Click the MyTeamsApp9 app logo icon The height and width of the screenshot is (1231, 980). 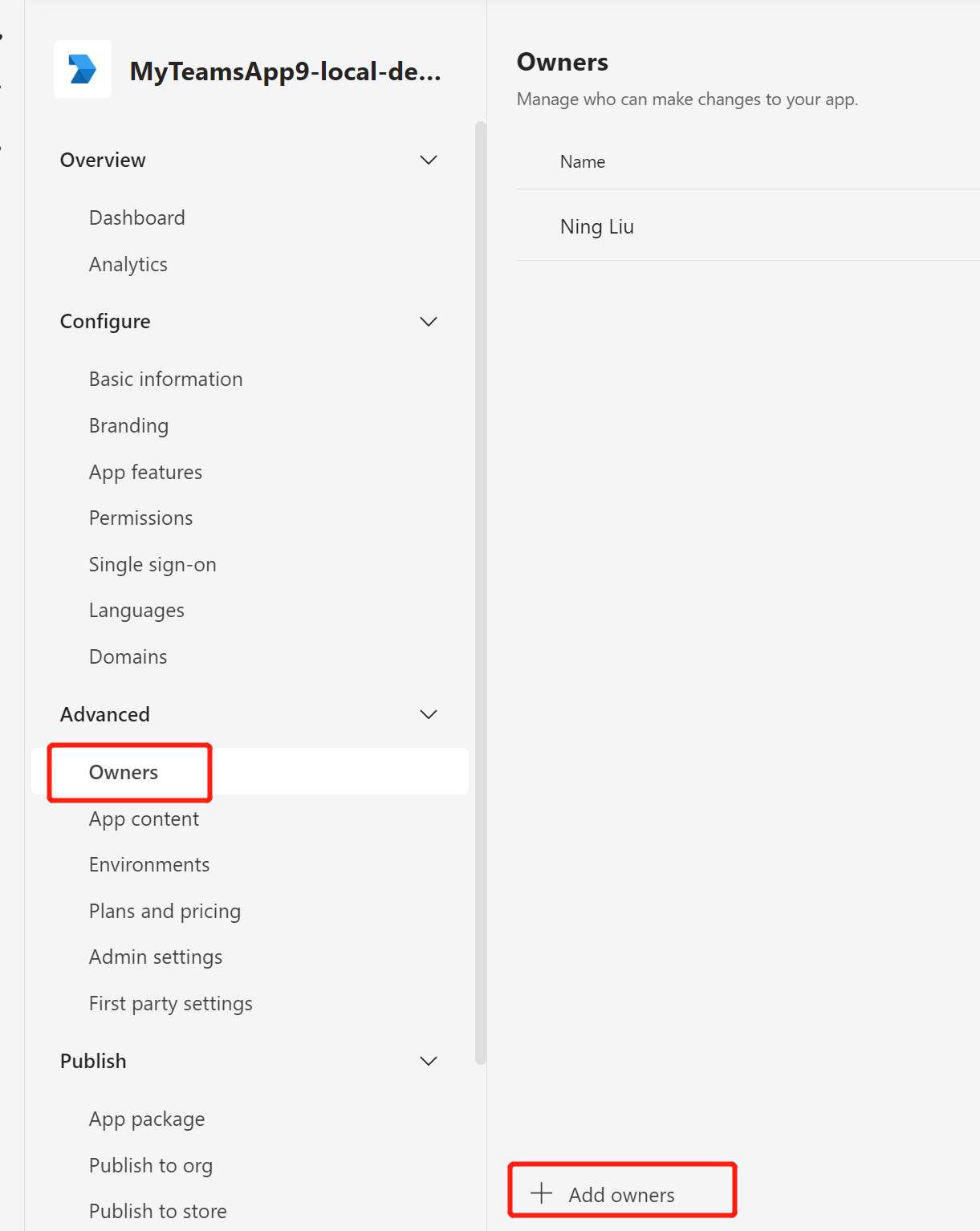[83, 69]
